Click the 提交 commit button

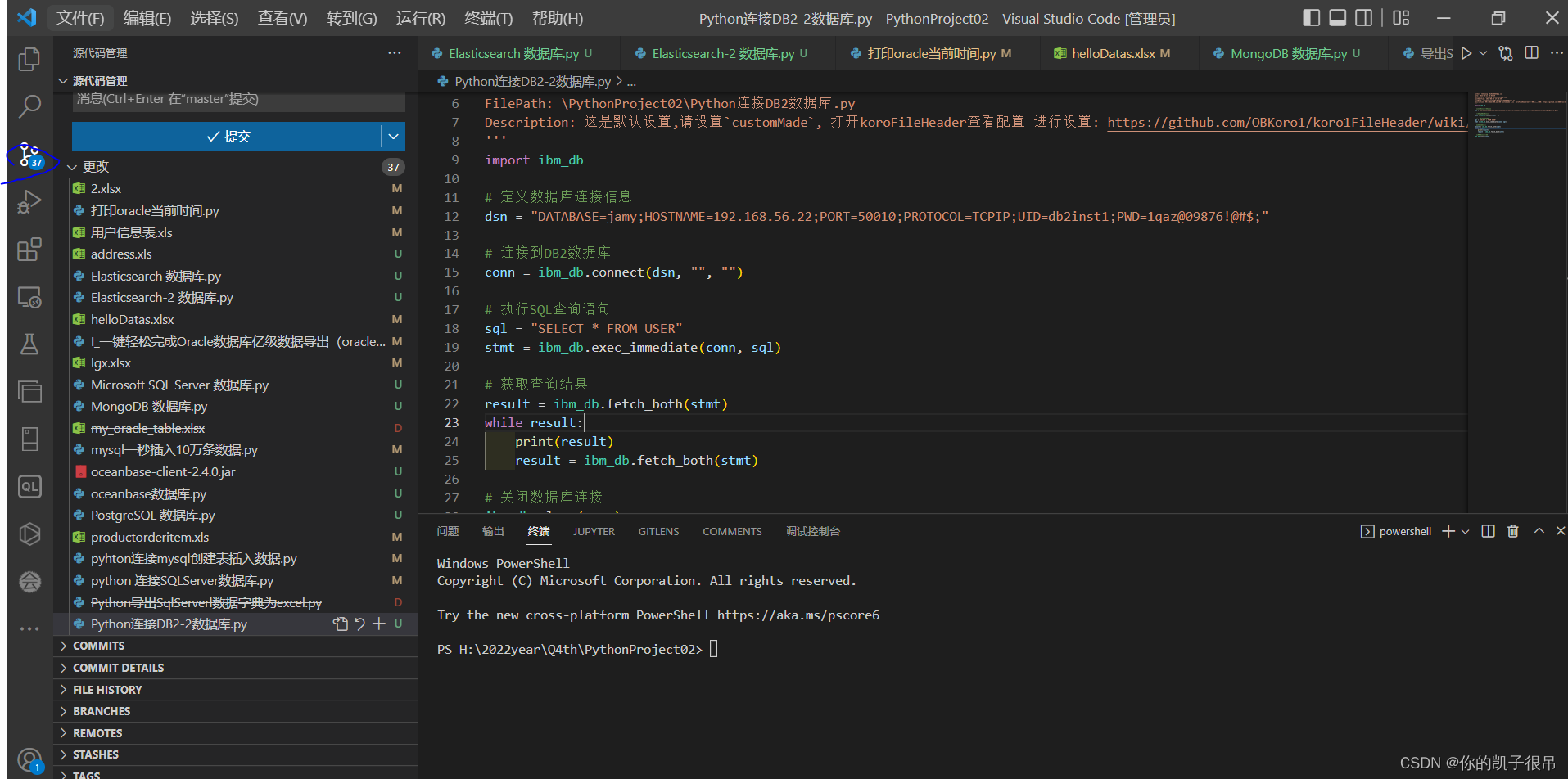pyautogui.click(x=230, y=136)
